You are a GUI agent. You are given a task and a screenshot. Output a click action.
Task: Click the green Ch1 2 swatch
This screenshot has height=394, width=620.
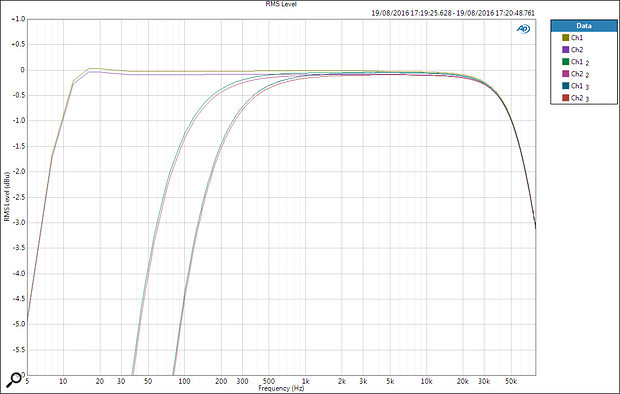pos(565,62)
